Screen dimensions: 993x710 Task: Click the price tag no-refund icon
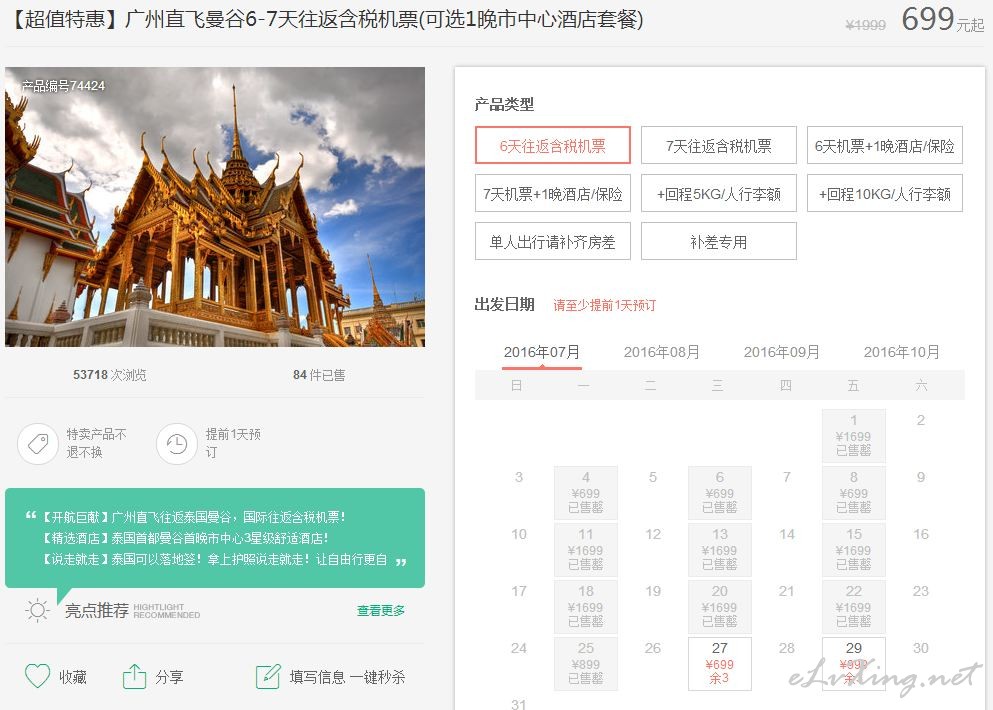(38, 443)
